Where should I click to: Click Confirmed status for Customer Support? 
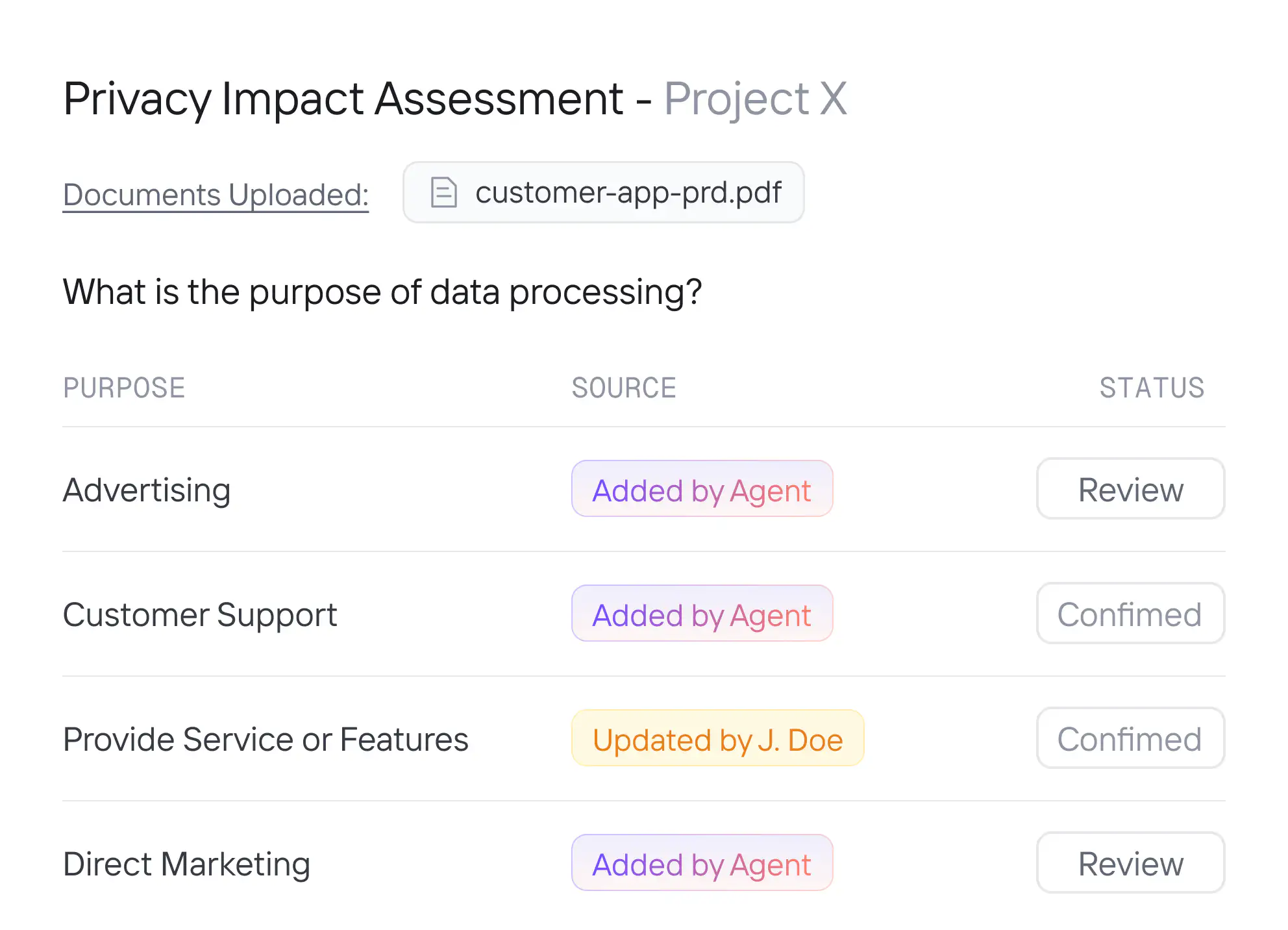[1130, 614]
